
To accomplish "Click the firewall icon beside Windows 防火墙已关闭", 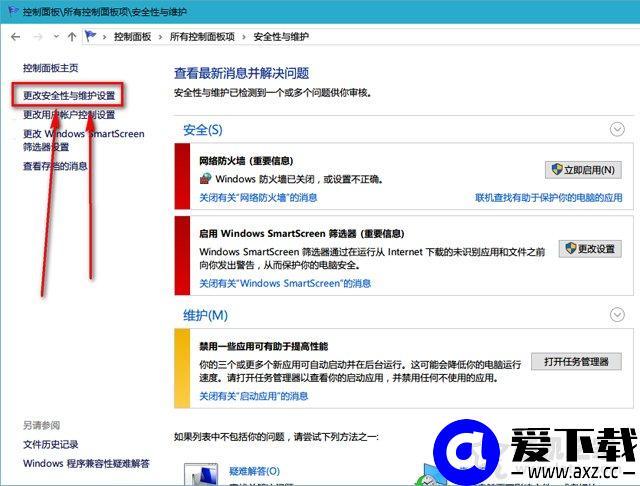I will [205, 179].
